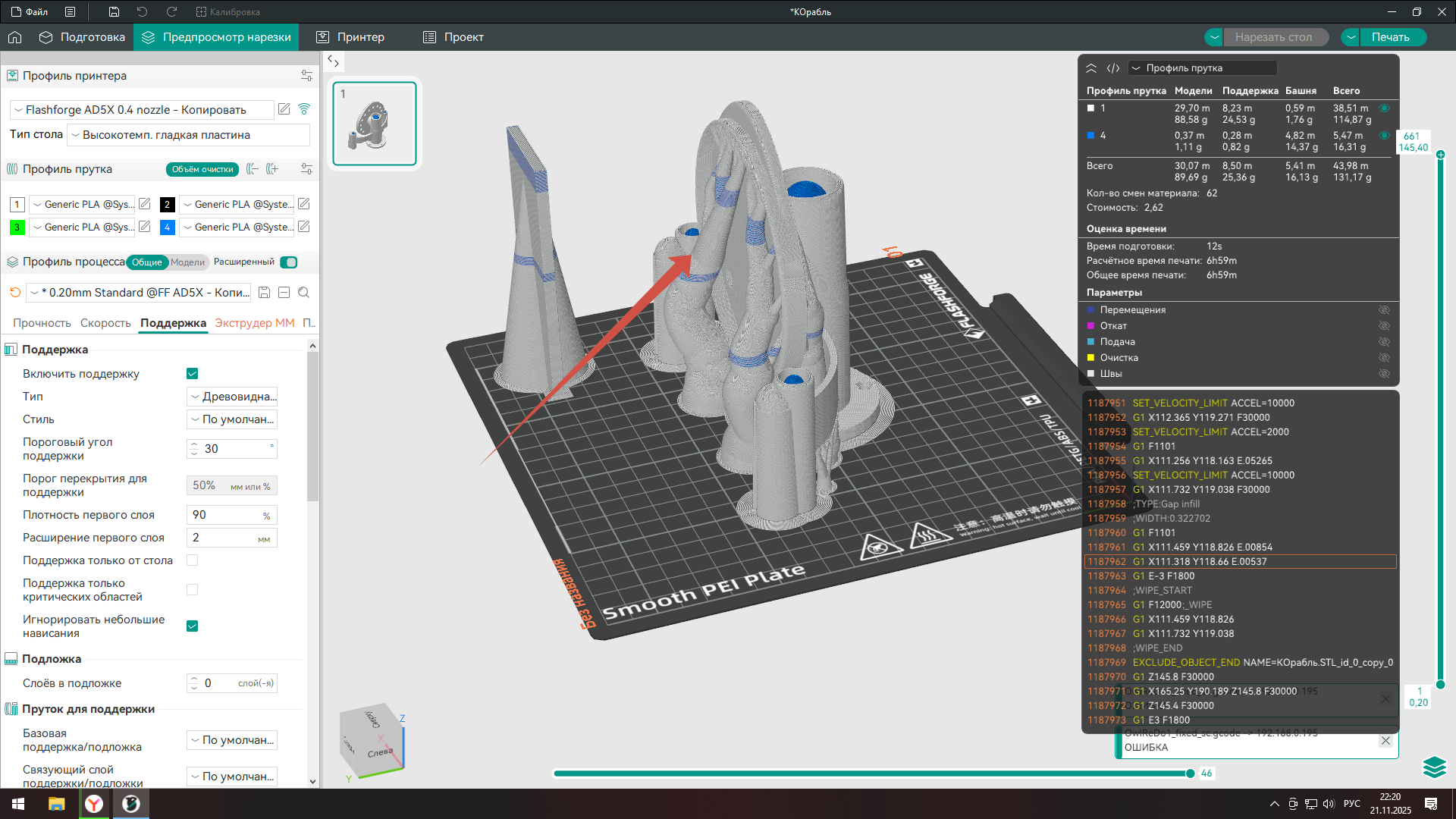Switch to the 'Подготовка' tab
The image size is (1456, 819).
(82, 37)
